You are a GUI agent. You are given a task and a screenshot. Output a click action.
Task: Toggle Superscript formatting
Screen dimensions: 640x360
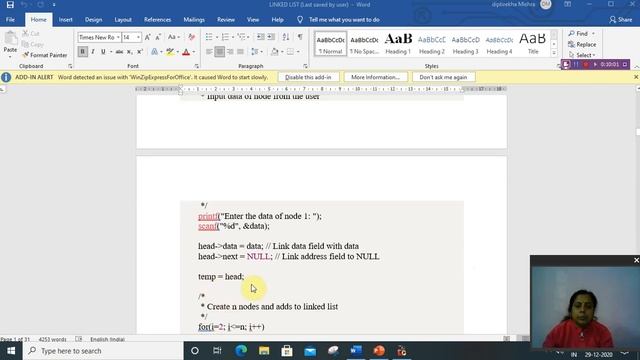click(x=140, y=52)
